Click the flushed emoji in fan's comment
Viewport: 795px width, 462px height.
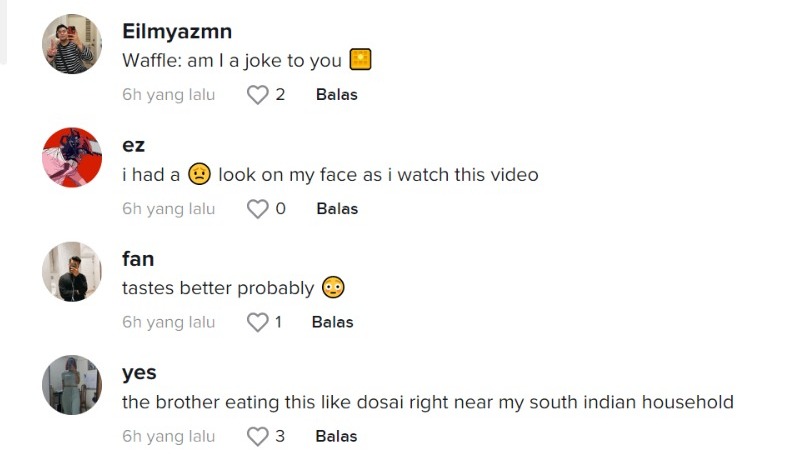pyautogui.click(x=333, y=288)
